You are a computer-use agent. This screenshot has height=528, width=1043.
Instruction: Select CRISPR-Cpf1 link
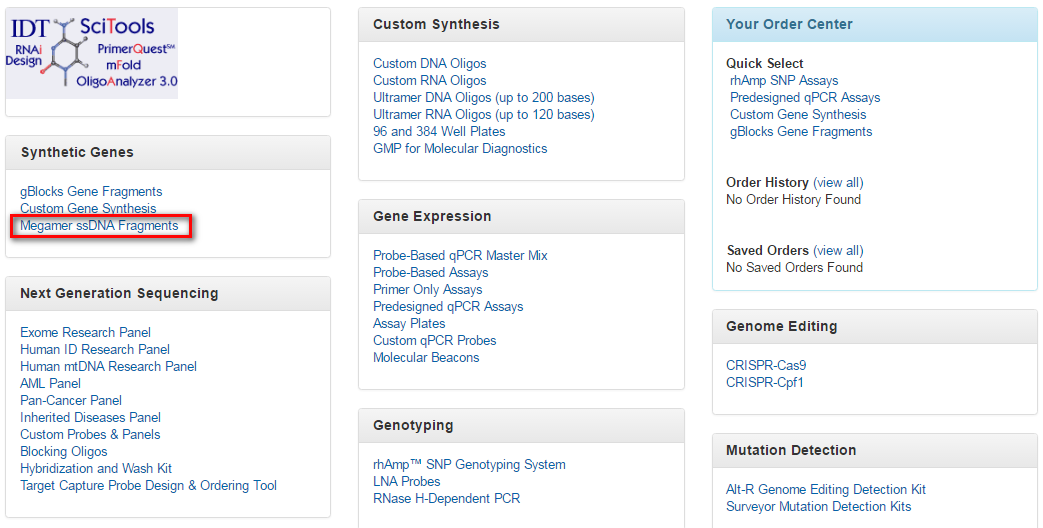click(764, 382)
